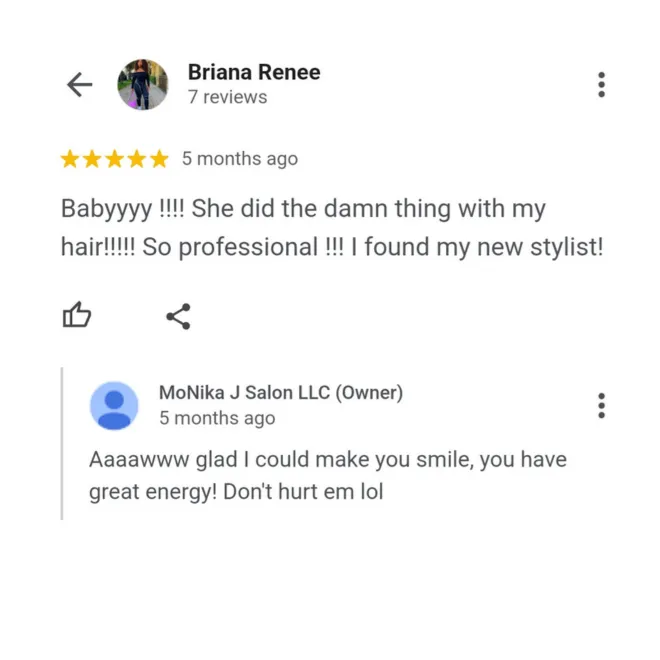Click the gray vertical bar beside the owner reply
This screenshot has width=660, height=660.
click(62, 444)
